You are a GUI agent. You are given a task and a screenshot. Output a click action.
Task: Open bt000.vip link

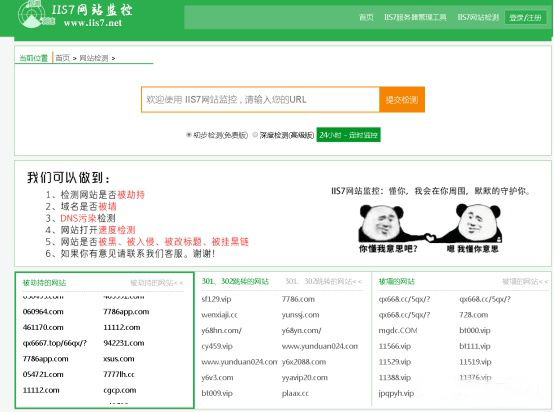(x=475, y=330)
